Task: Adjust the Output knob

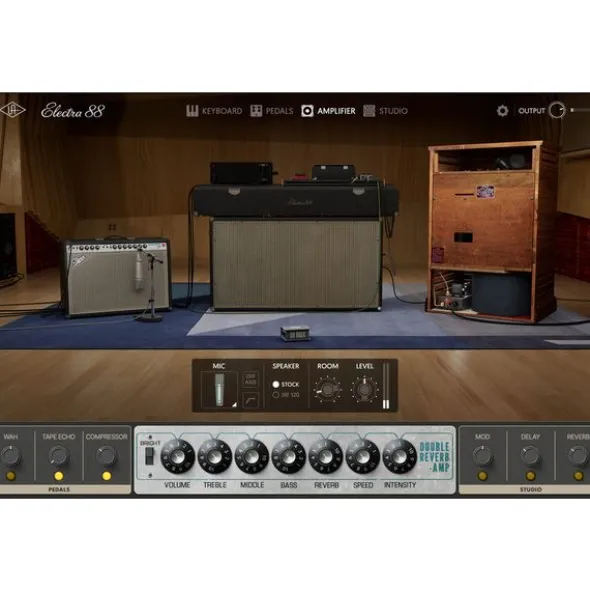Action: point(556,110)
